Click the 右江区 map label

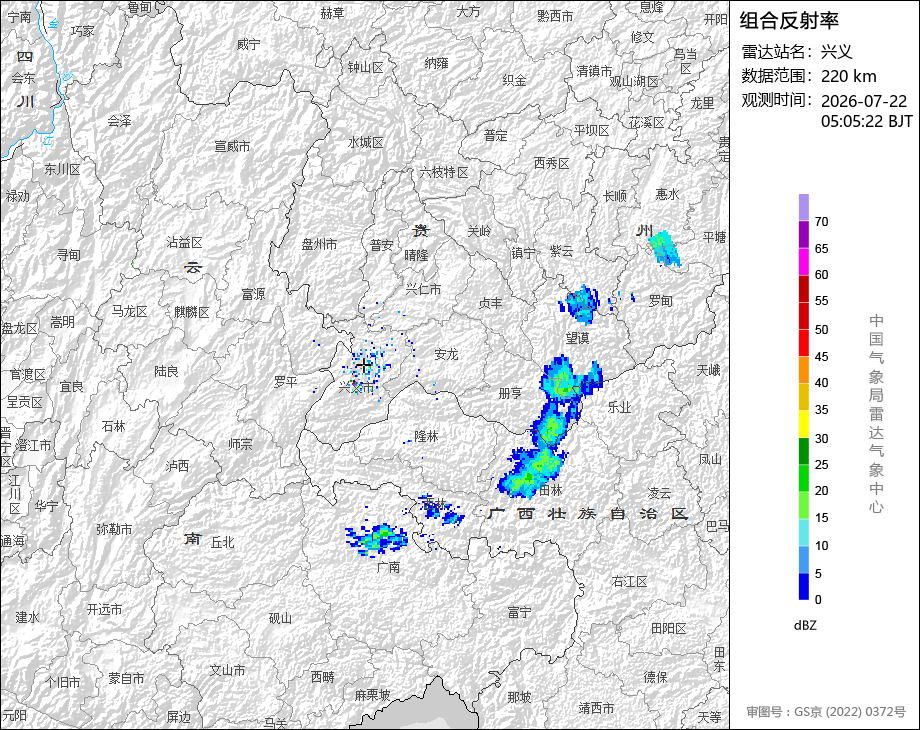pyautogui.click(x=630, y=581)
